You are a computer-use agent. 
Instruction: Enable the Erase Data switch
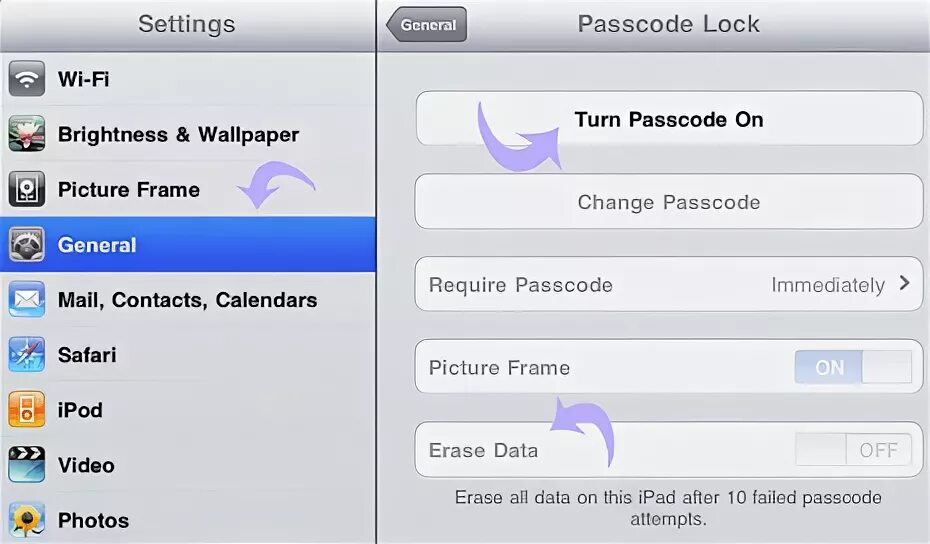coord(852,450)
